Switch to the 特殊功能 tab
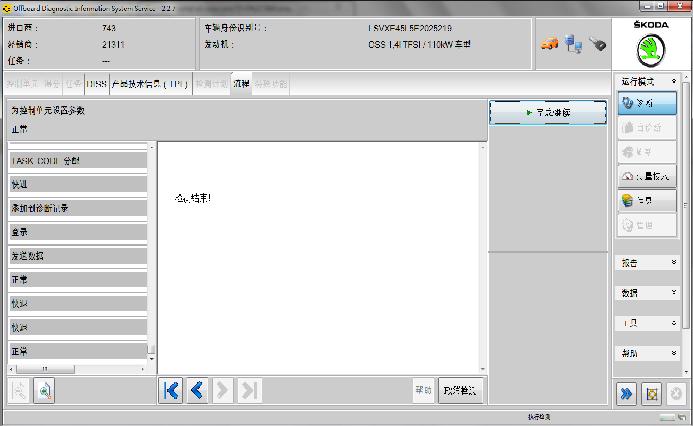693x426 pixels. coord(270,84)
